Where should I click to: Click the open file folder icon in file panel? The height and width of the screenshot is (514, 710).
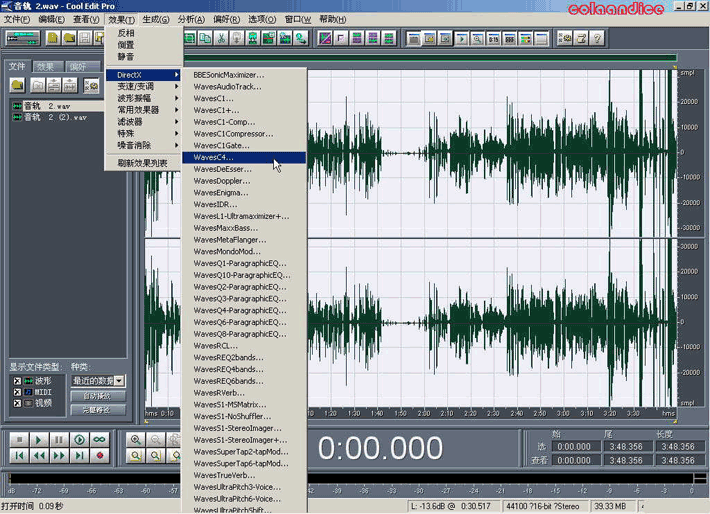click(17, 86)
